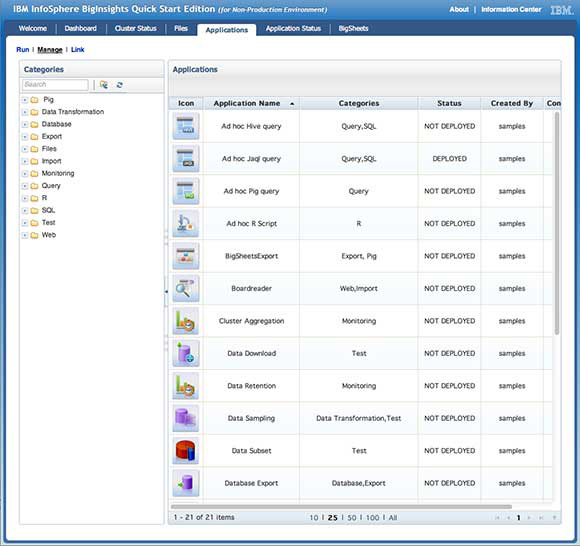Click the Database Export icon
This screenshot has width=580, height=546.
(186, 483)
